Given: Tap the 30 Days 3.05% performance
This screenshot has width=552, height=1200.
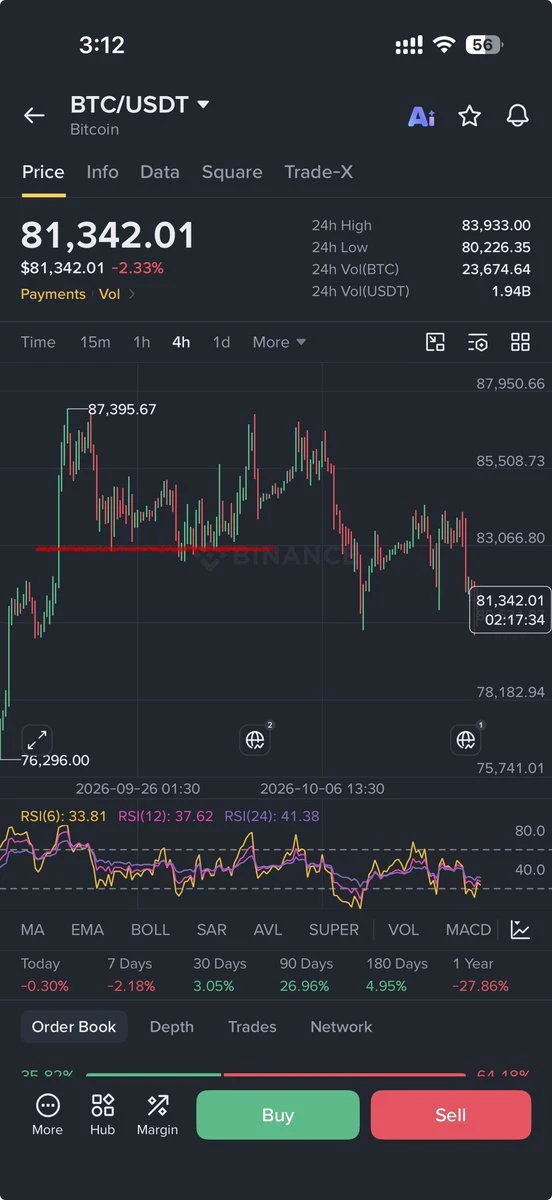Looking at the screenshot, I should [x=219, y=975].
